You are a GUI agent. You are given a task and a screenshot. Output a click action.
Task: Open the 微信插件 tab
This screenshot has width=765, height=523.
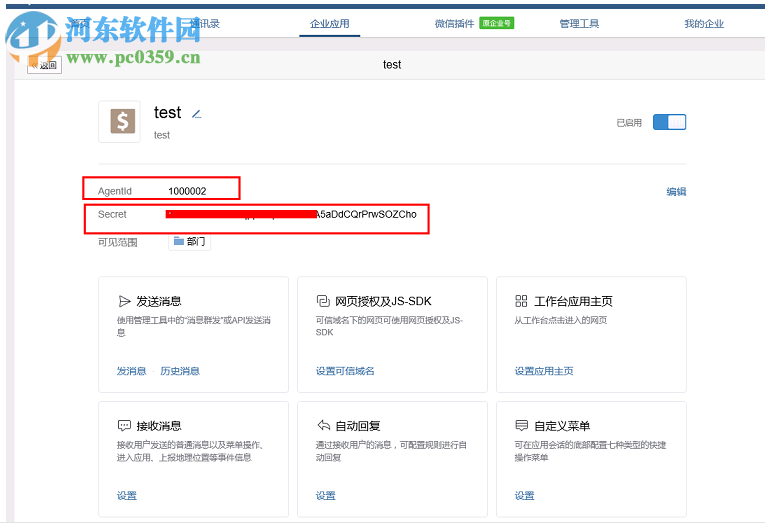pos(454,23)
